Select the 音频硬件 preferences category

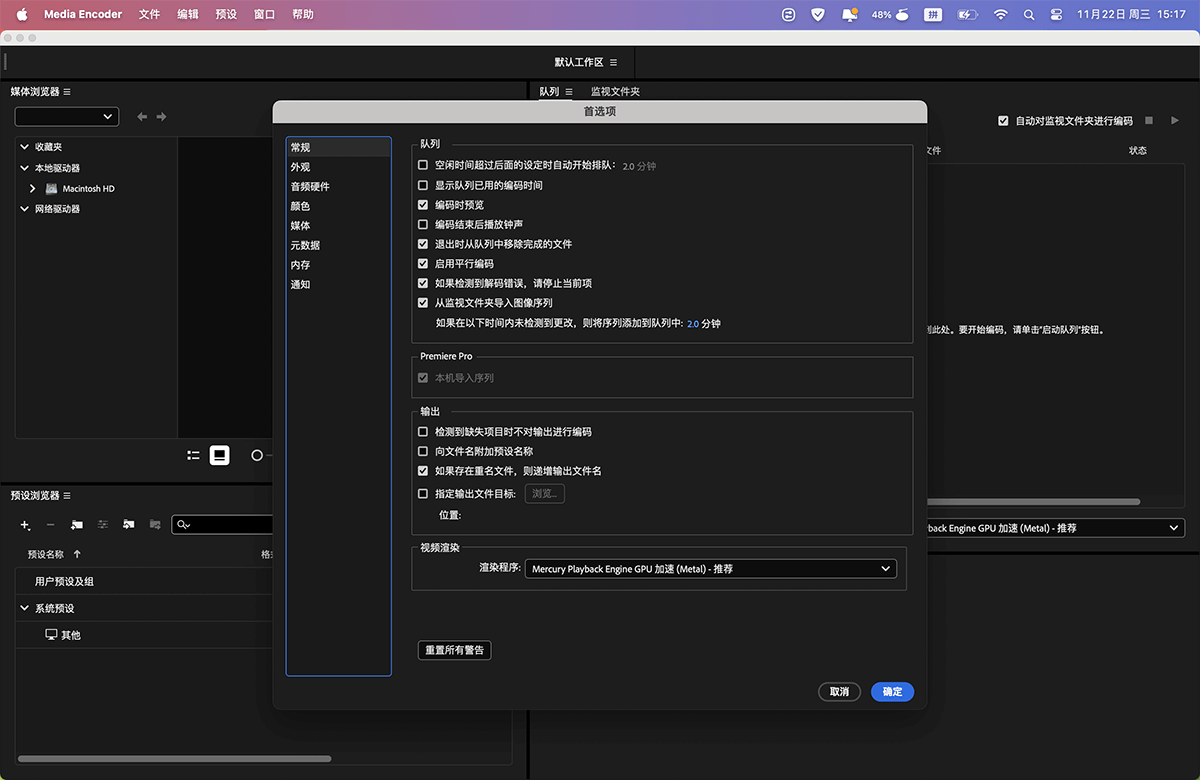coord(310,186)
